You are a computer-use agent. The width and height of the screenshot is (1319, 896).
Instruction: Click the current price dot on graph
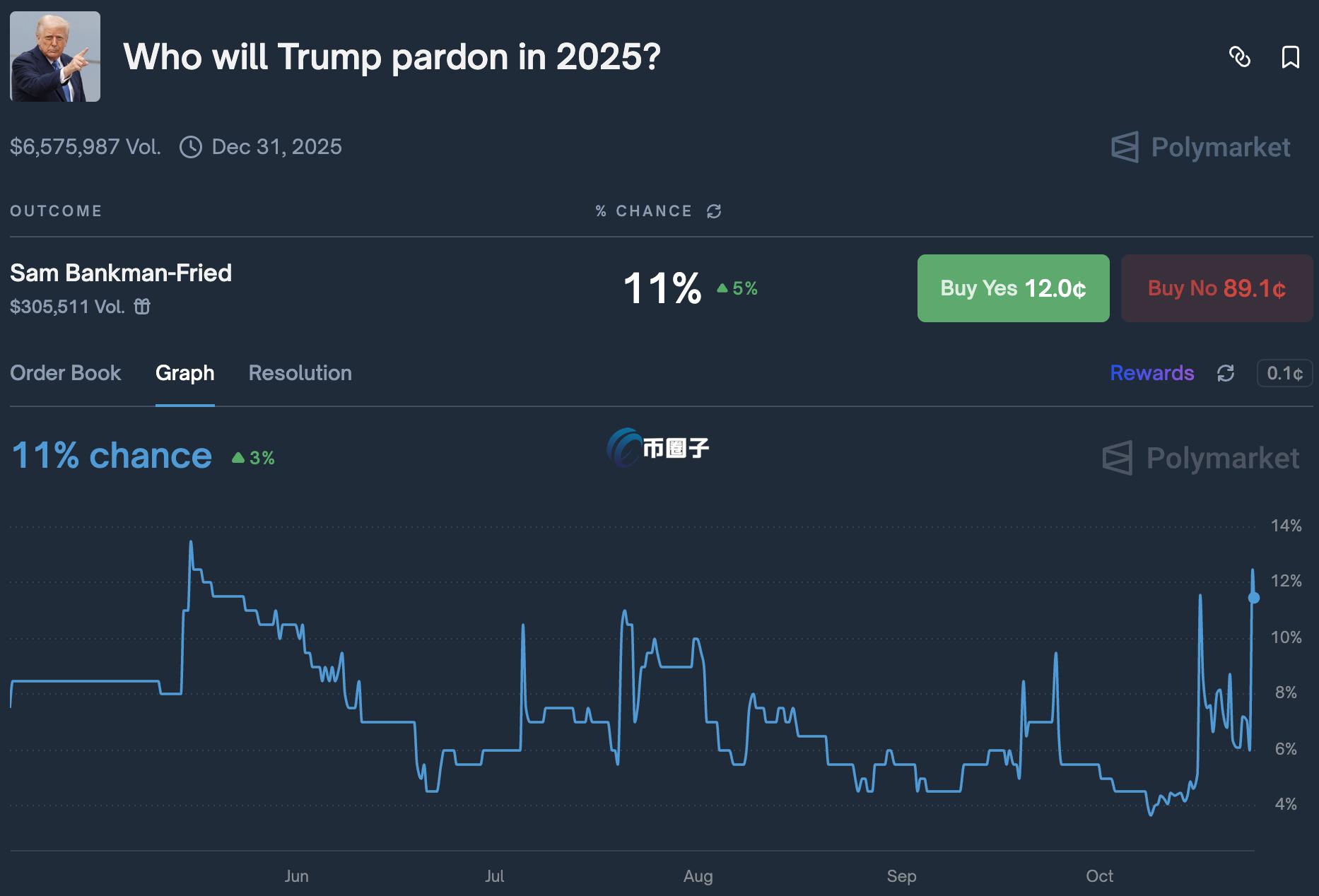pos(1254,598)
